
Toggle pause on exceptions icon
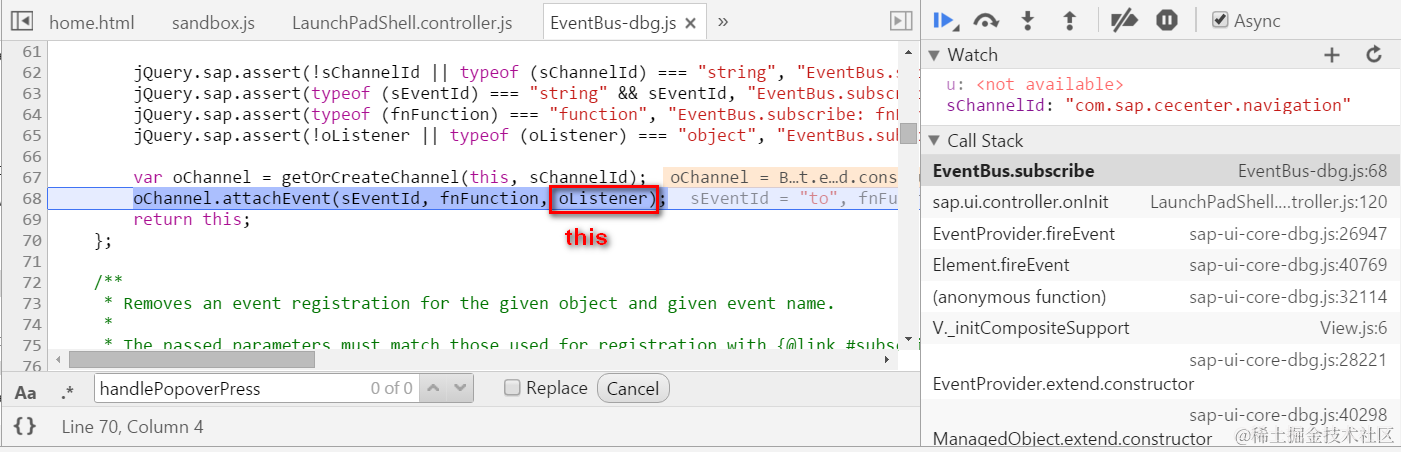1167,20
